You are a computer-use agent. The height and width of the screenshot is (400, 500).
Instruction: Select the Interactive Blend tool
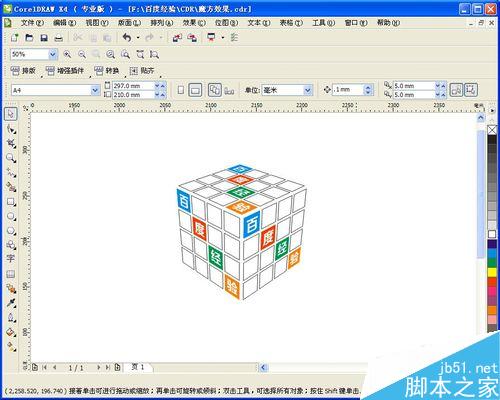tap(11, 289)
